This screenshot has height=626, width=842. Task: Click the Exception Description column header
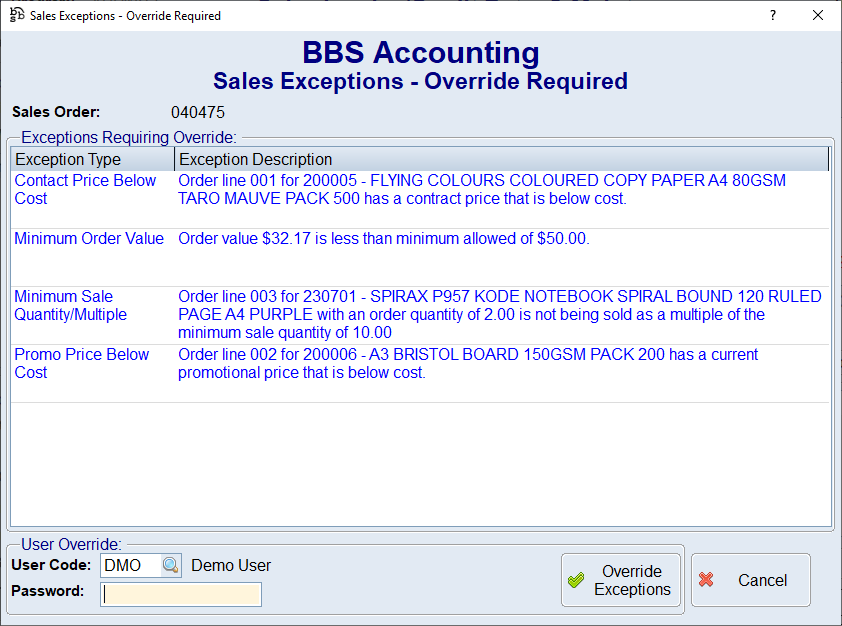click(500, 160)
